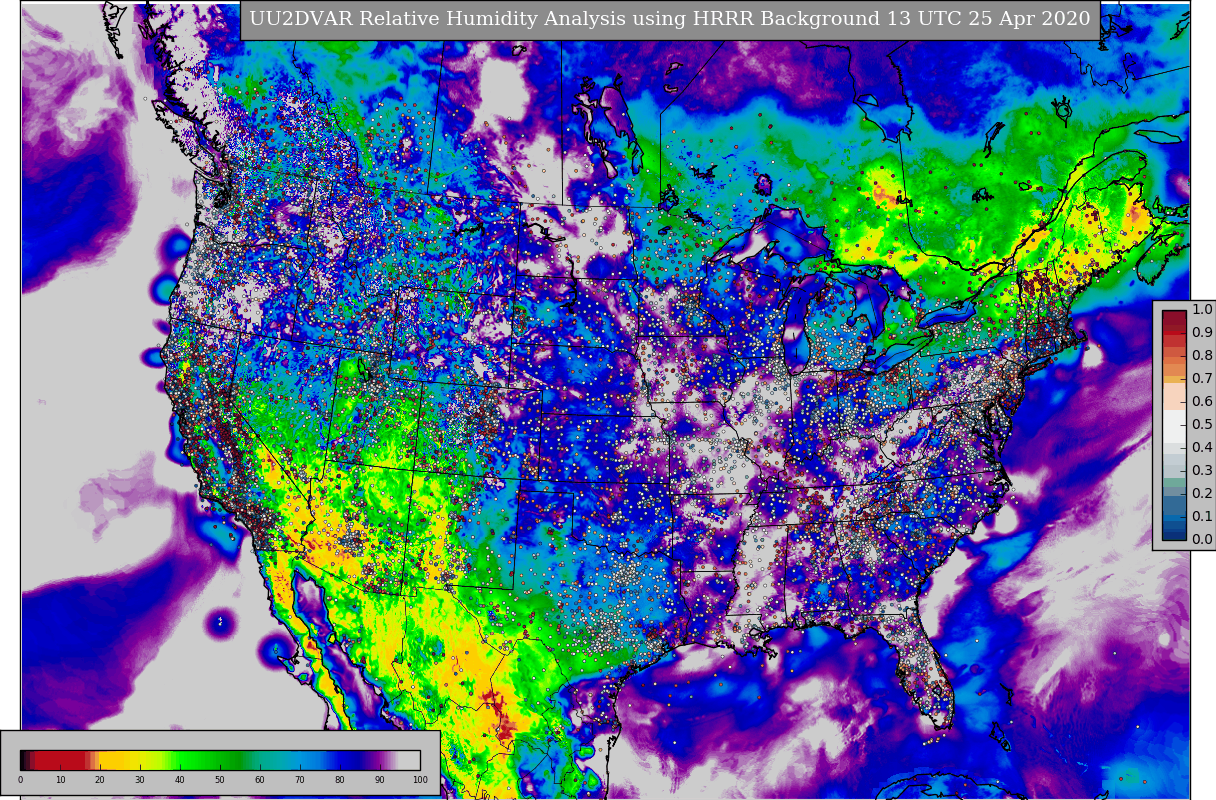This screenshot has width=1216, height=800.
Task: Click the 0.0 label on right colorbar
Action: 1202,540
